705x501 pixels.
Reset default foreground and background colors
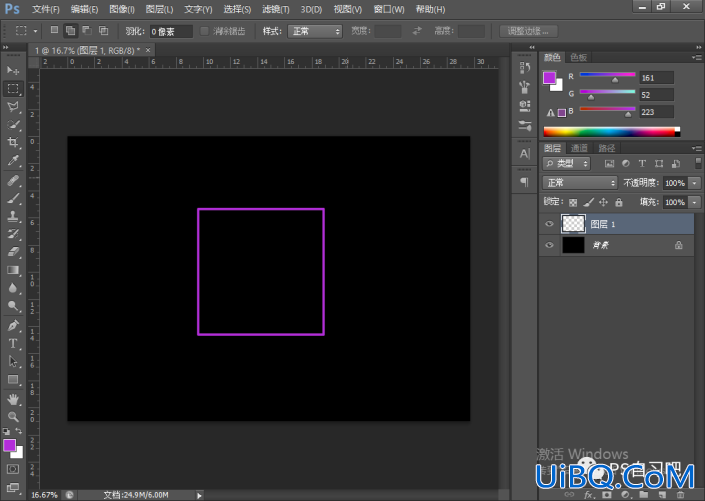pyautogui.click(x=6, y=431)
